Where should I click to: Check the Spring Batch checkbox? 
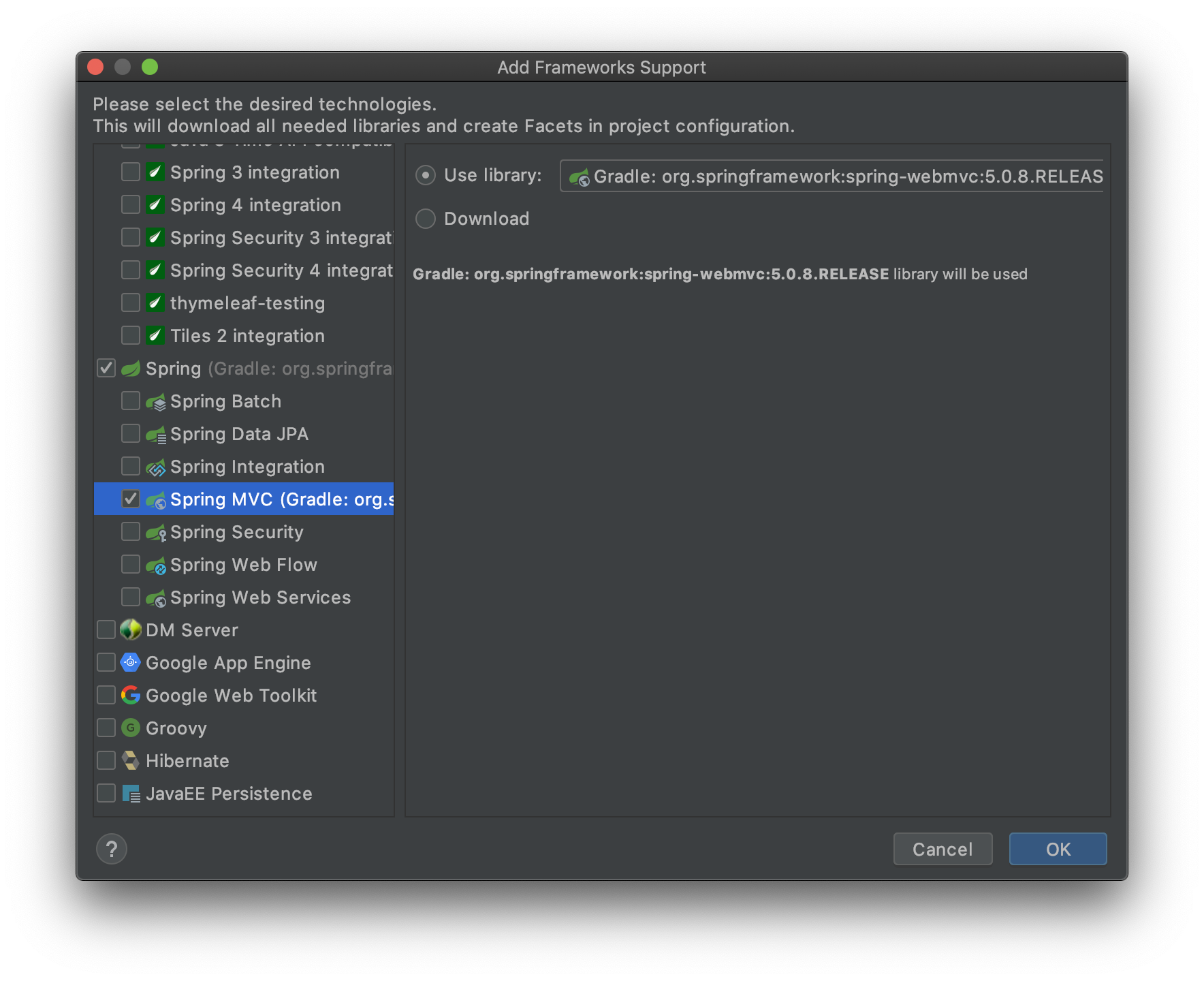pos(131,401)
